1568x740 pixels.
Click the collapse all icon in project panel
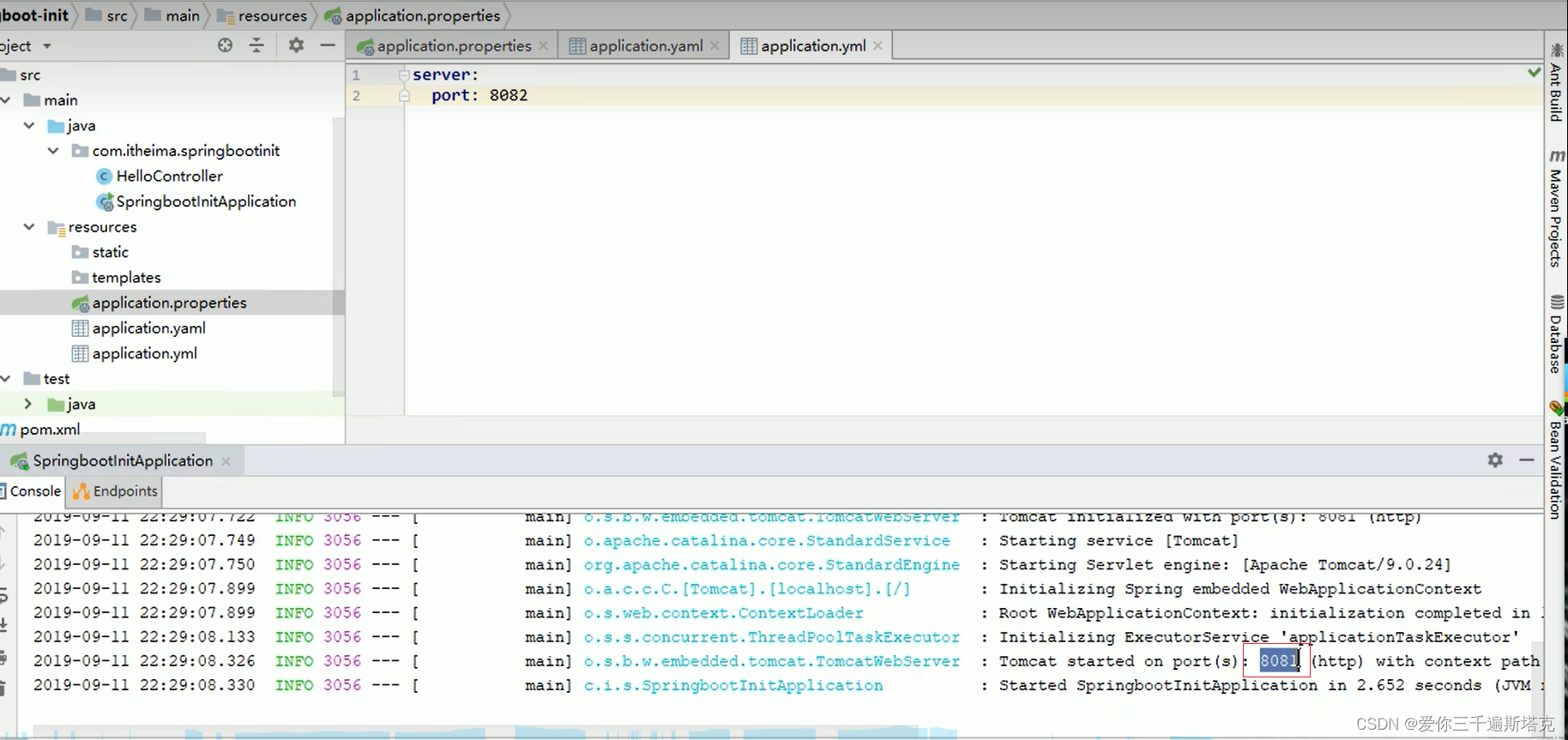[x=256, y=45]
